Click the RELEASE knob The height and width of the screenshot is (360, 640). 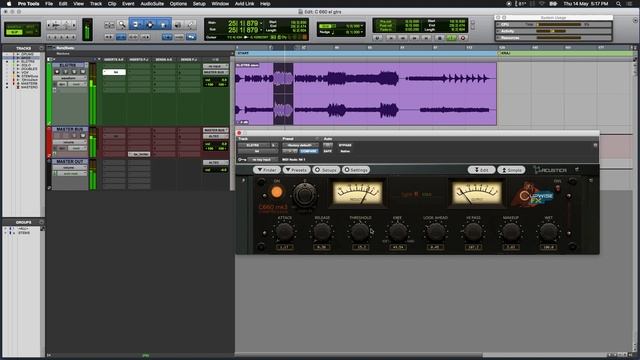coord(322,232)
